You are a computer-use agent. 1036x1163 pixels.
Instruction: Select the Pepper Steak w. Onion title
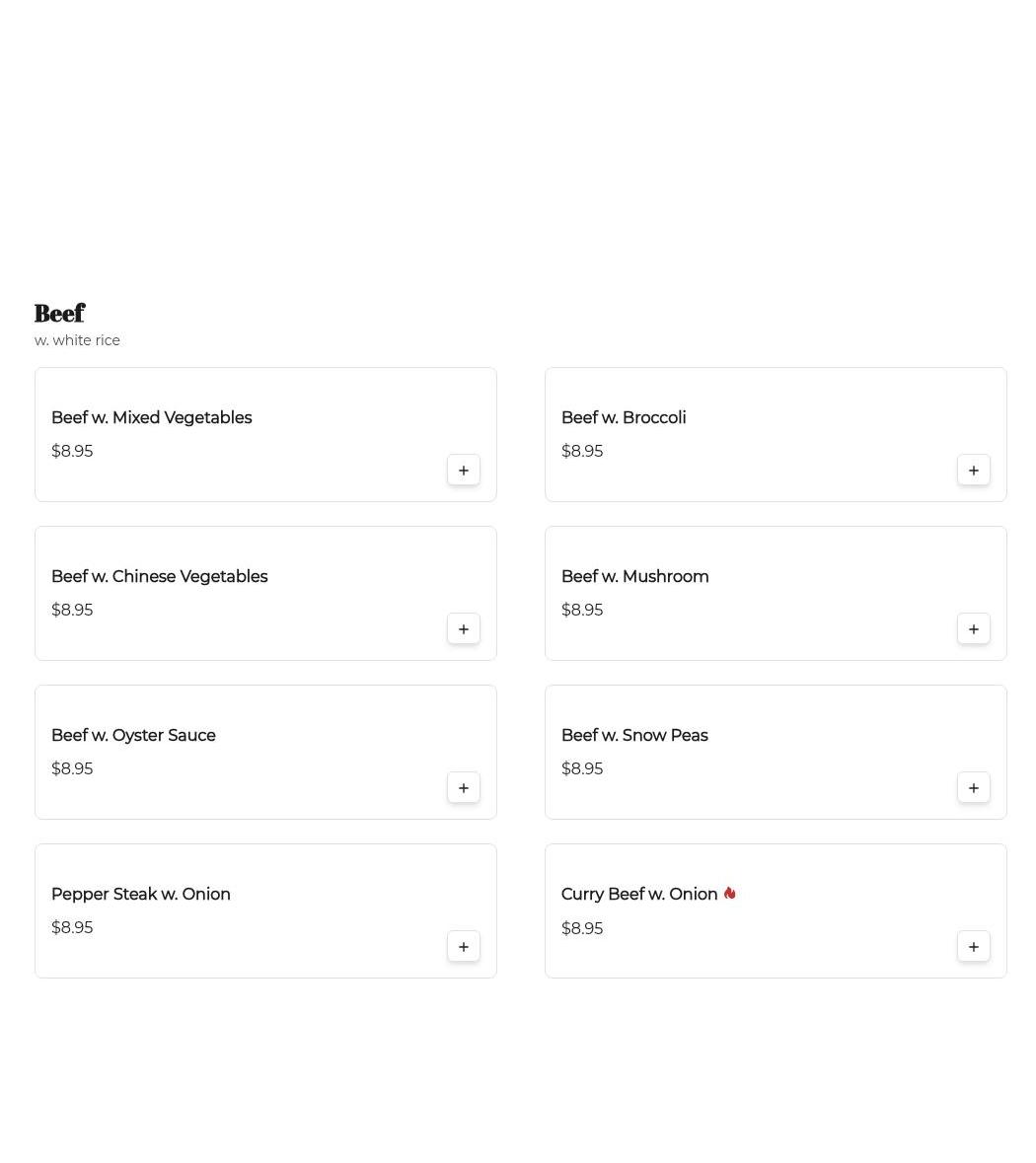tap(141, 894)
